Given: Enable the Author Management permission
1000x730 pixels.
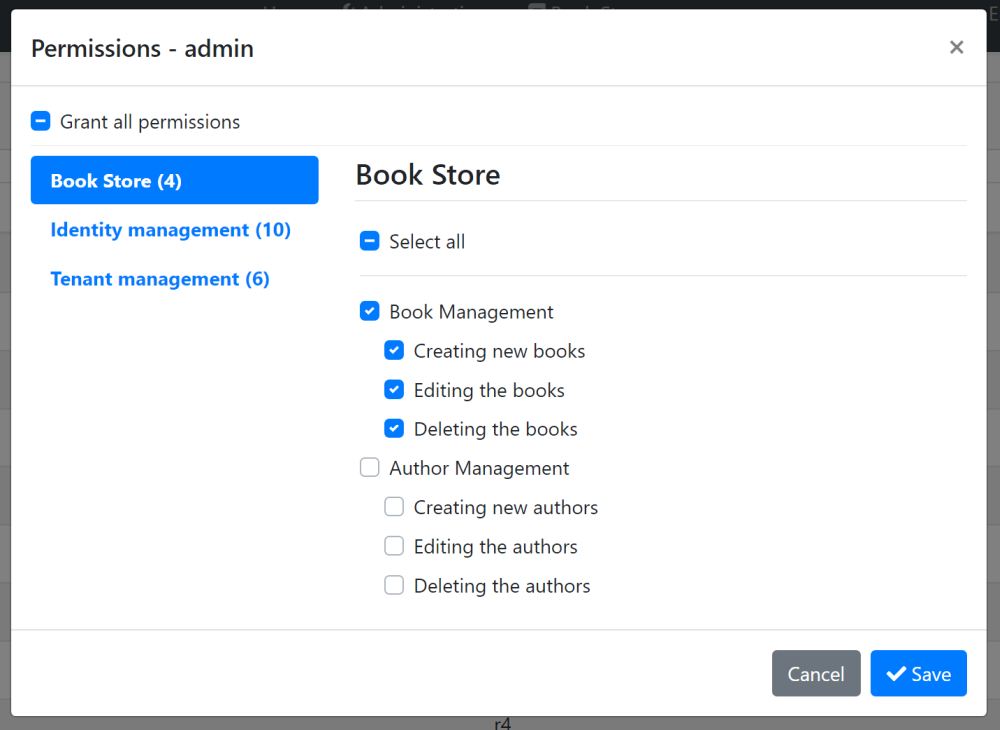Looking at the screenshot, I should point(370,467).
